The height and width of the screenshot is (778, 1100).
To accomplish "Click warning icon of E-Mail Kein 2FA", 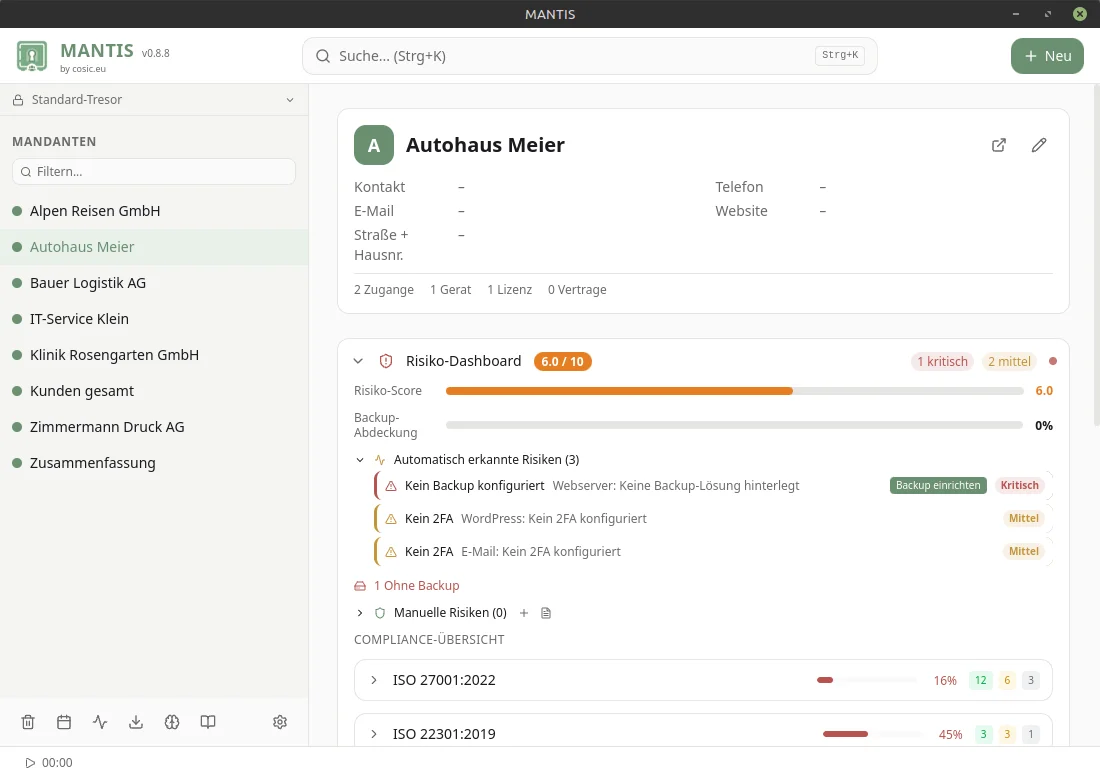I will click(x=391, y=552).
